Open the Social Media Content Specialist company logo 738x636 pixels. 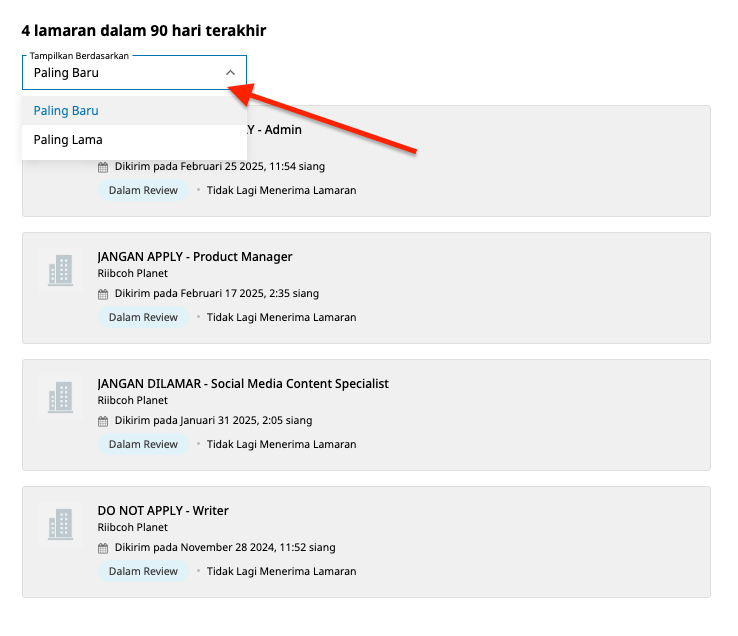click(x=60, y=397)
